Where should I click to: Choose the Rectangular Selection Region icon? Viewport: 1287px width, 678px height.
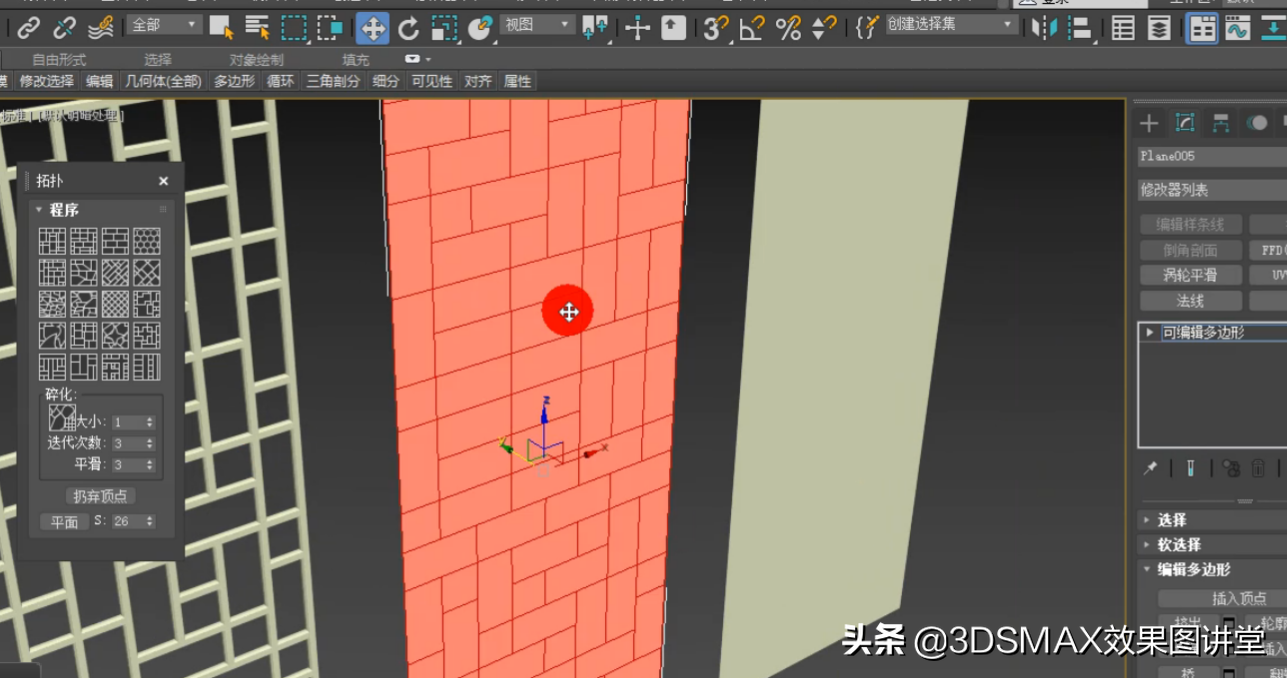[x=294, y=28]
